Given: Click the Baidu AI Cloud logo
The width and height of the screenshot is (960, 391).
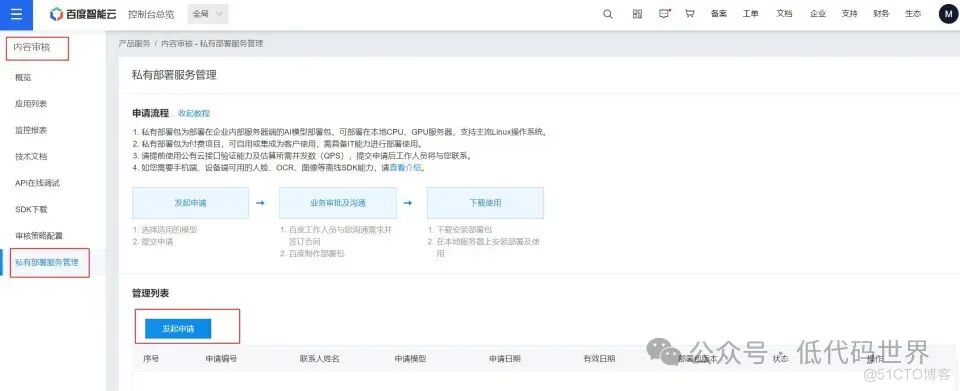Looking at the screenshot, I should [83, 14].
